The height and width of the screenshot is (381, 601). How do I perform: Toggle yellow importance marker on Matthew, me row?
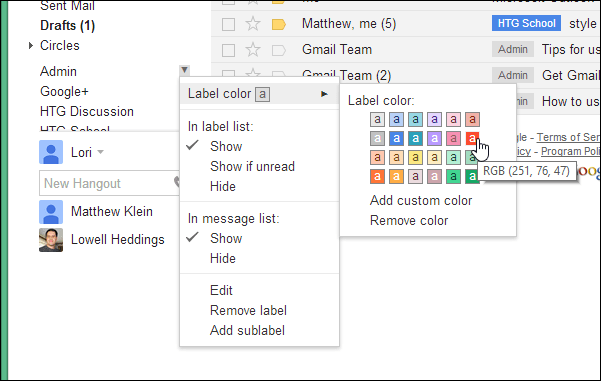coord(279,25)
